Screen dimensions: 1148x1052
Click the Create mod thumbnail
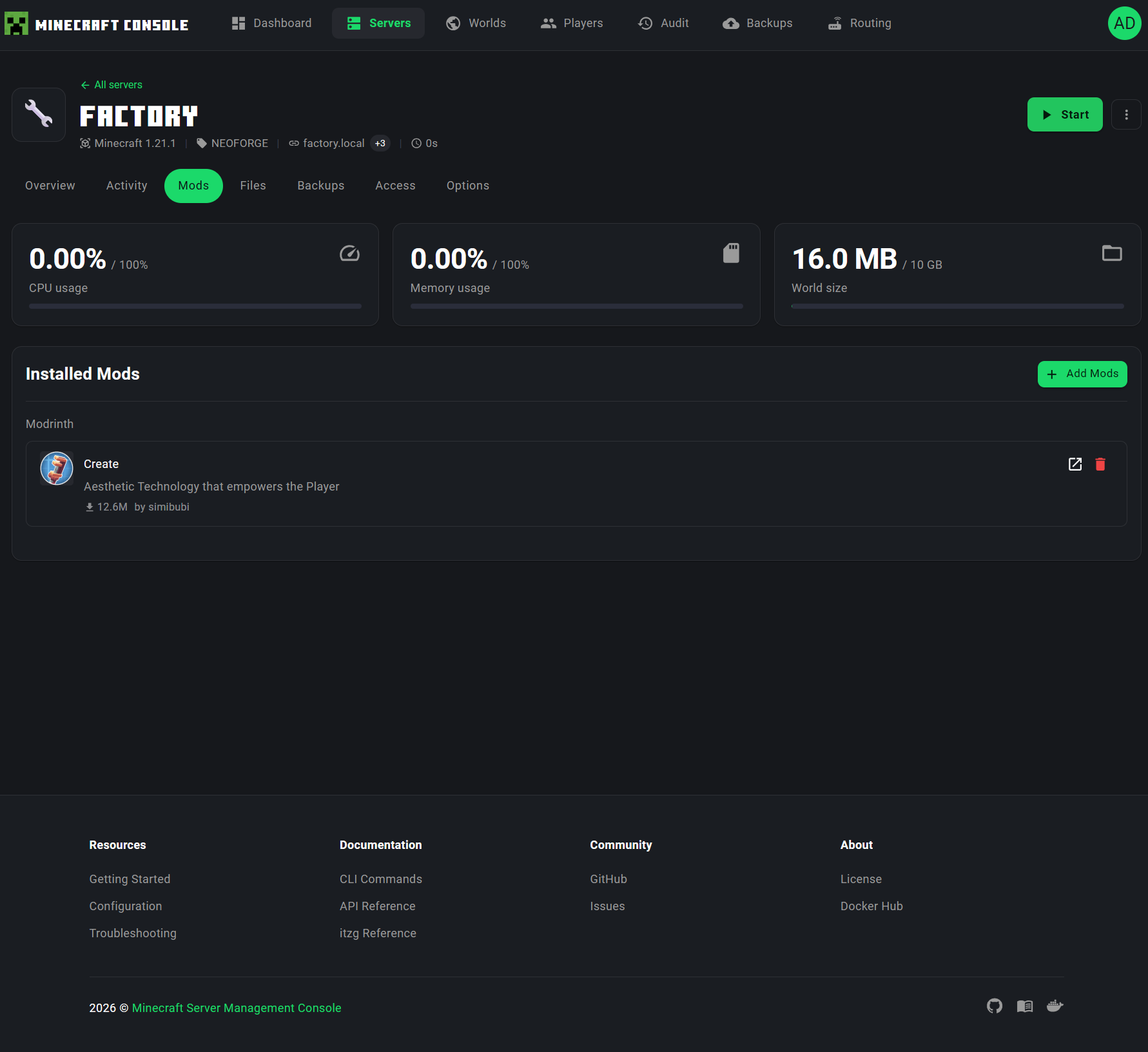pyautogui.click(x=57, y=468)
